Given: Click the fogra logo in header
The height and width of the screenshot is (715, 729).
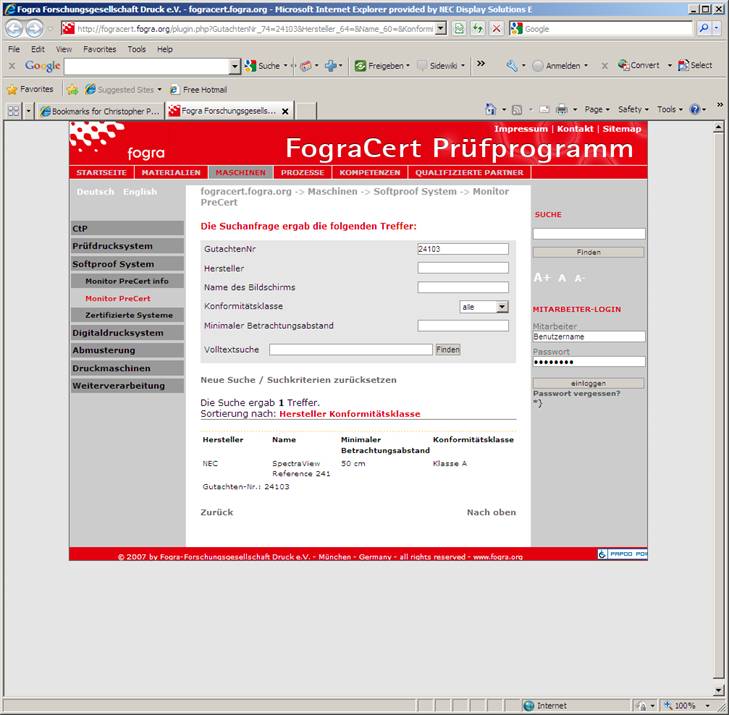Looking at the screenshot, I should click(x=117, y=142).
